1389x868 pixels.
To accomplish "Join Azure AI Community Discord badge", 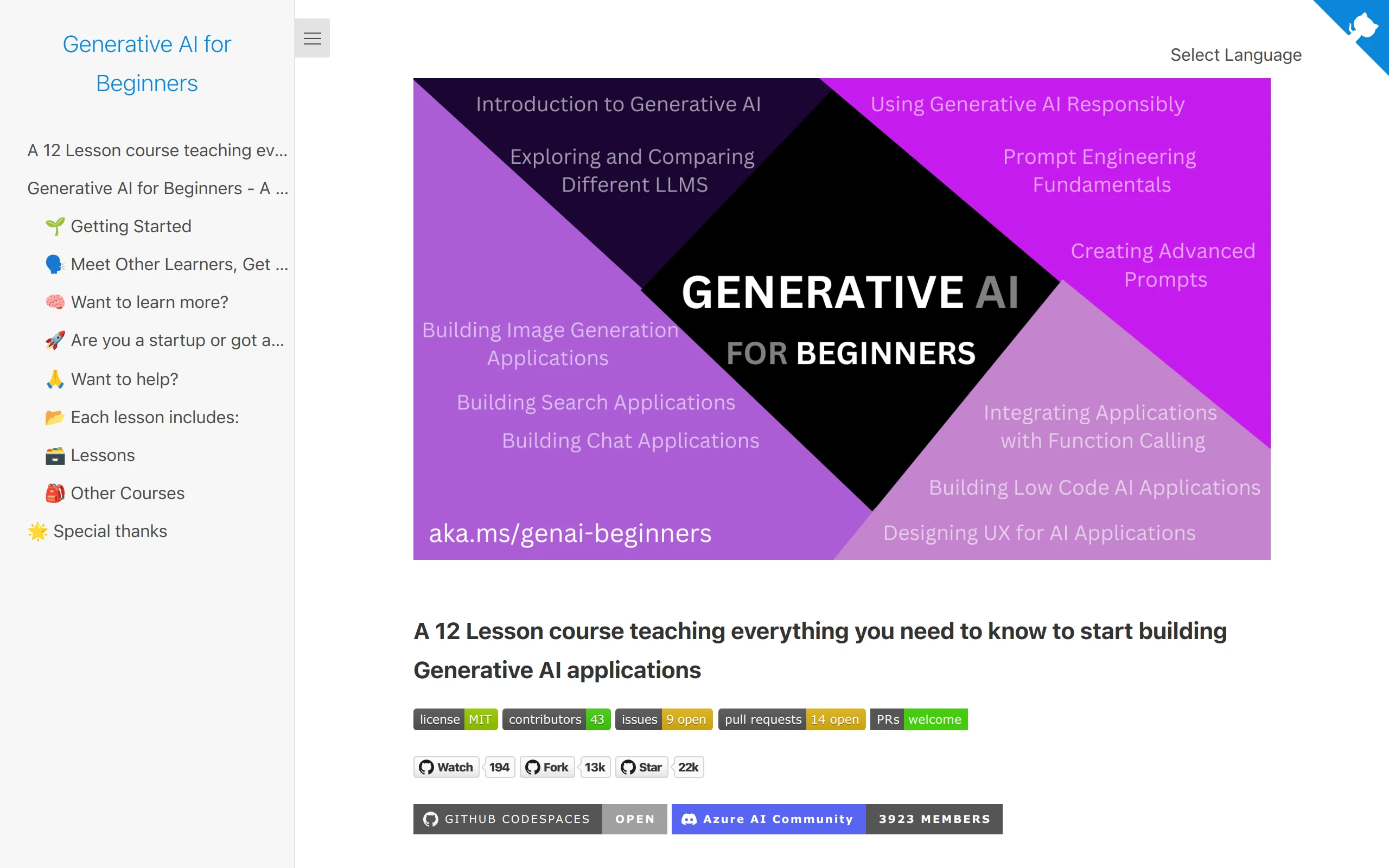I will (836, 819).
